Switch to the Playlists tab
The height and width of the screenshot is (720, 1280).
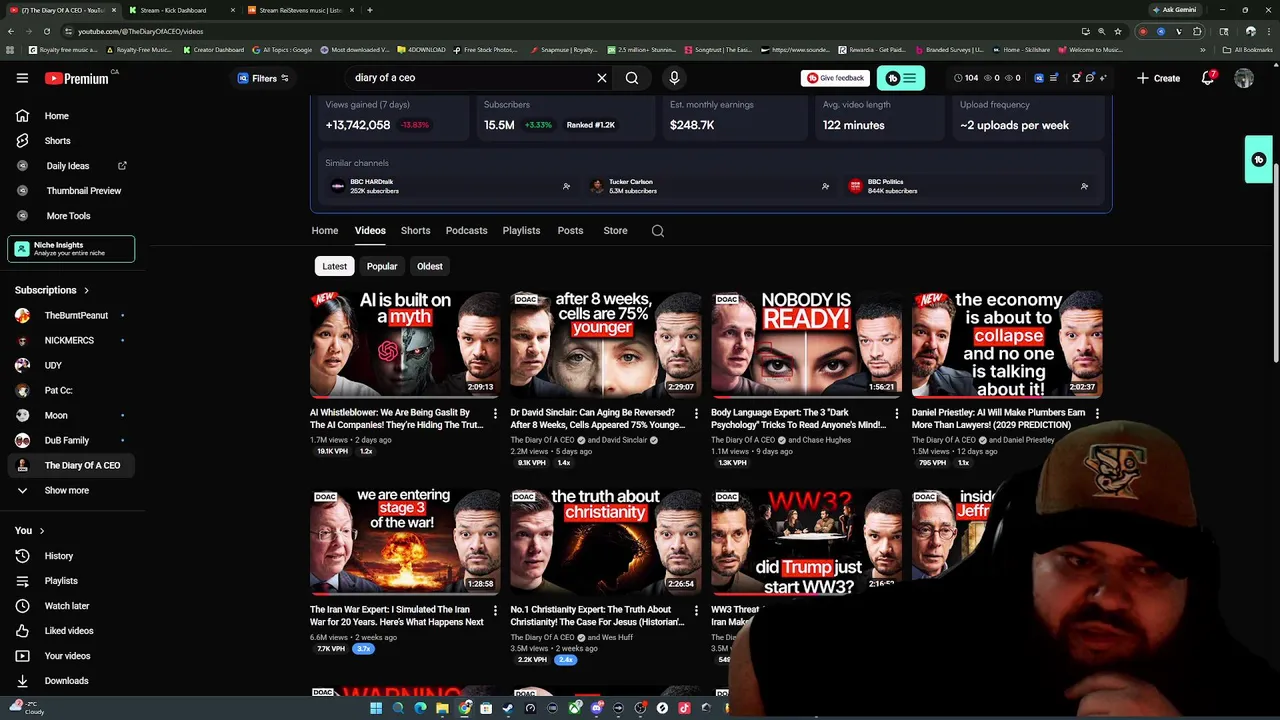click(521, 231)
